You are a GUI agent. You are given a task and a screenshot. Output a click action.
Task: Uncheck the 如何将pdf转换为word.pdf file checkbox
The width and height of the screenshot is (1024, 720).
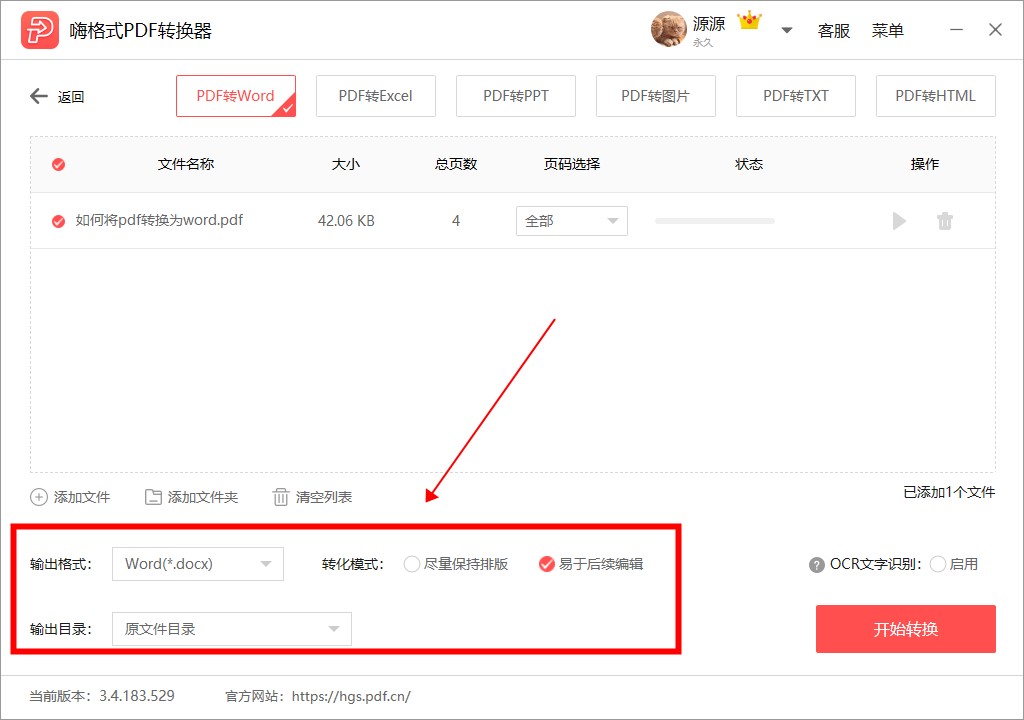59,221
